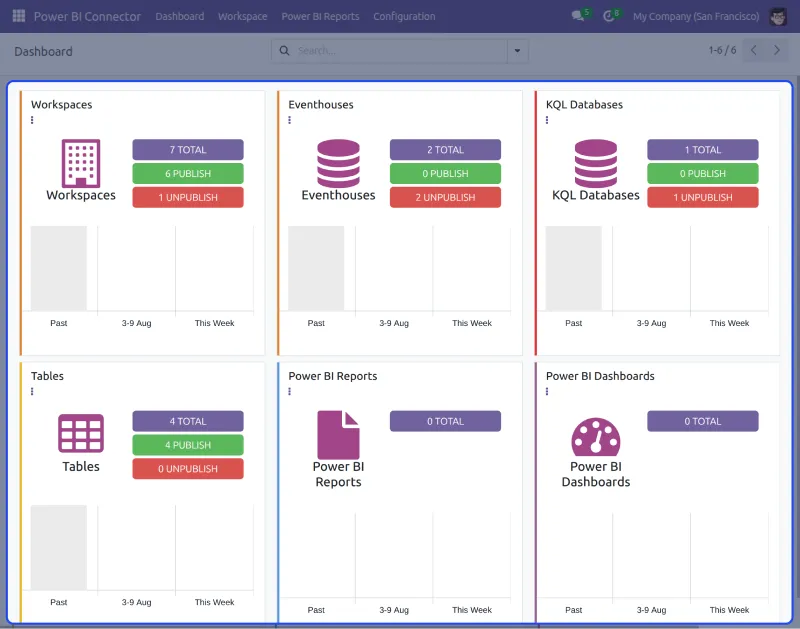The image size is (800, 629).
Task: Click the activities clock icon
Action: pos(609,15)
